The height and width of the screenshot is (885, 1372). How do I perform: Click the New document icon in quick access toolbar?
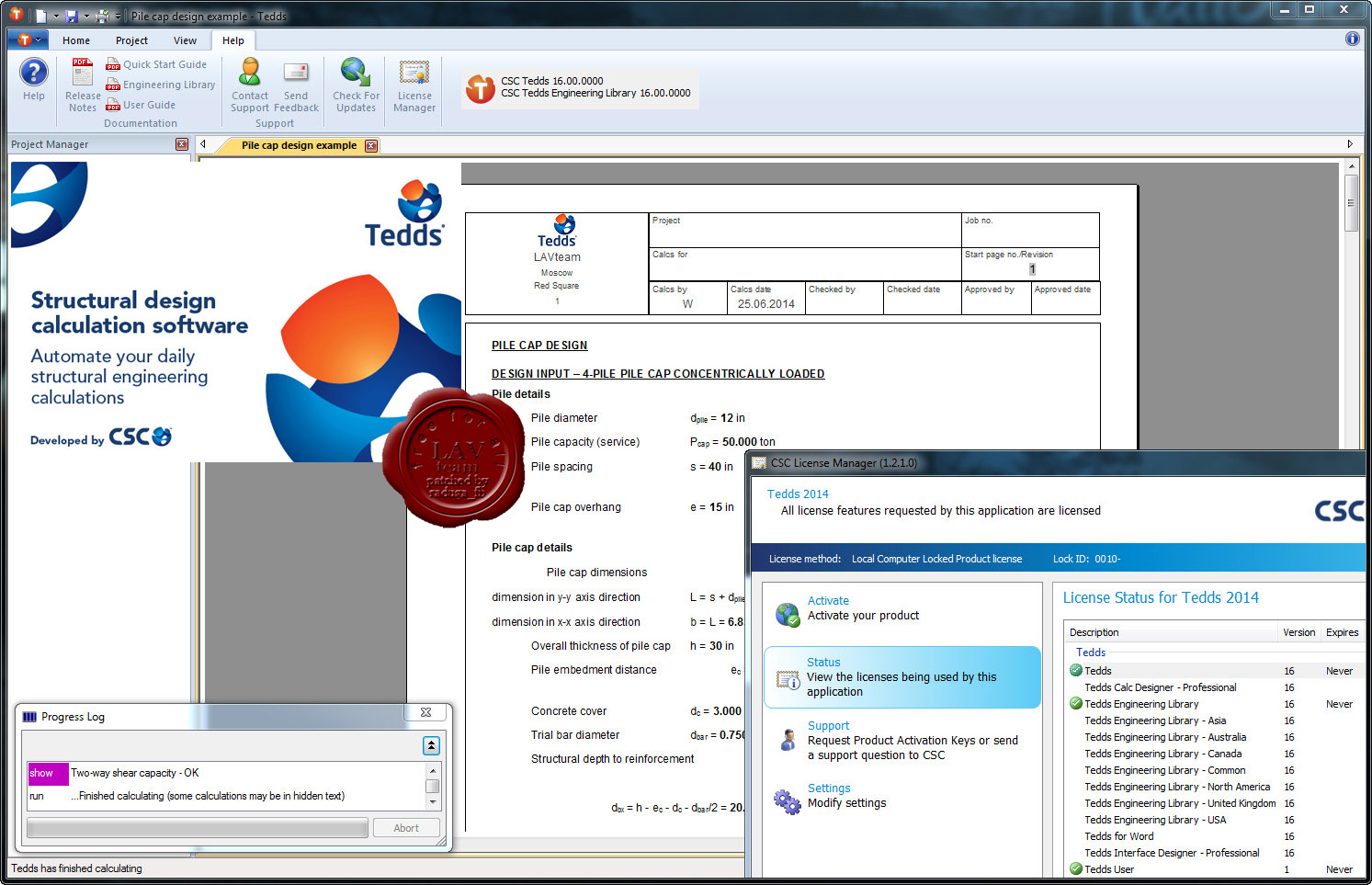tap(41, 16)
